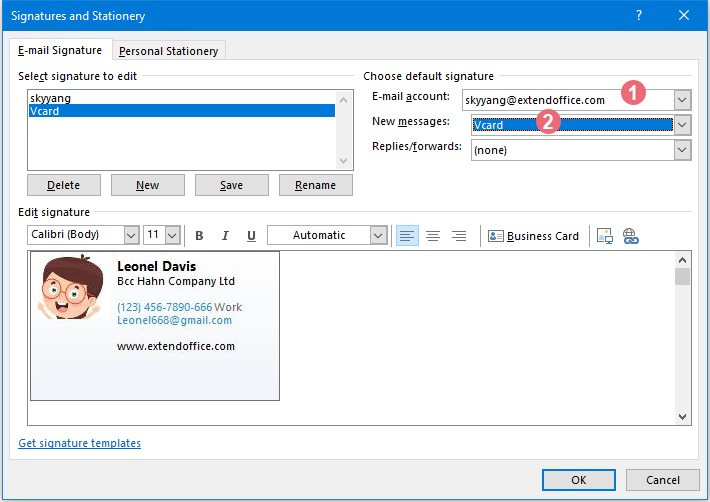Click the phone number (123) 456-7890-666
710x502 pixels.
click(x=164, y=307)
